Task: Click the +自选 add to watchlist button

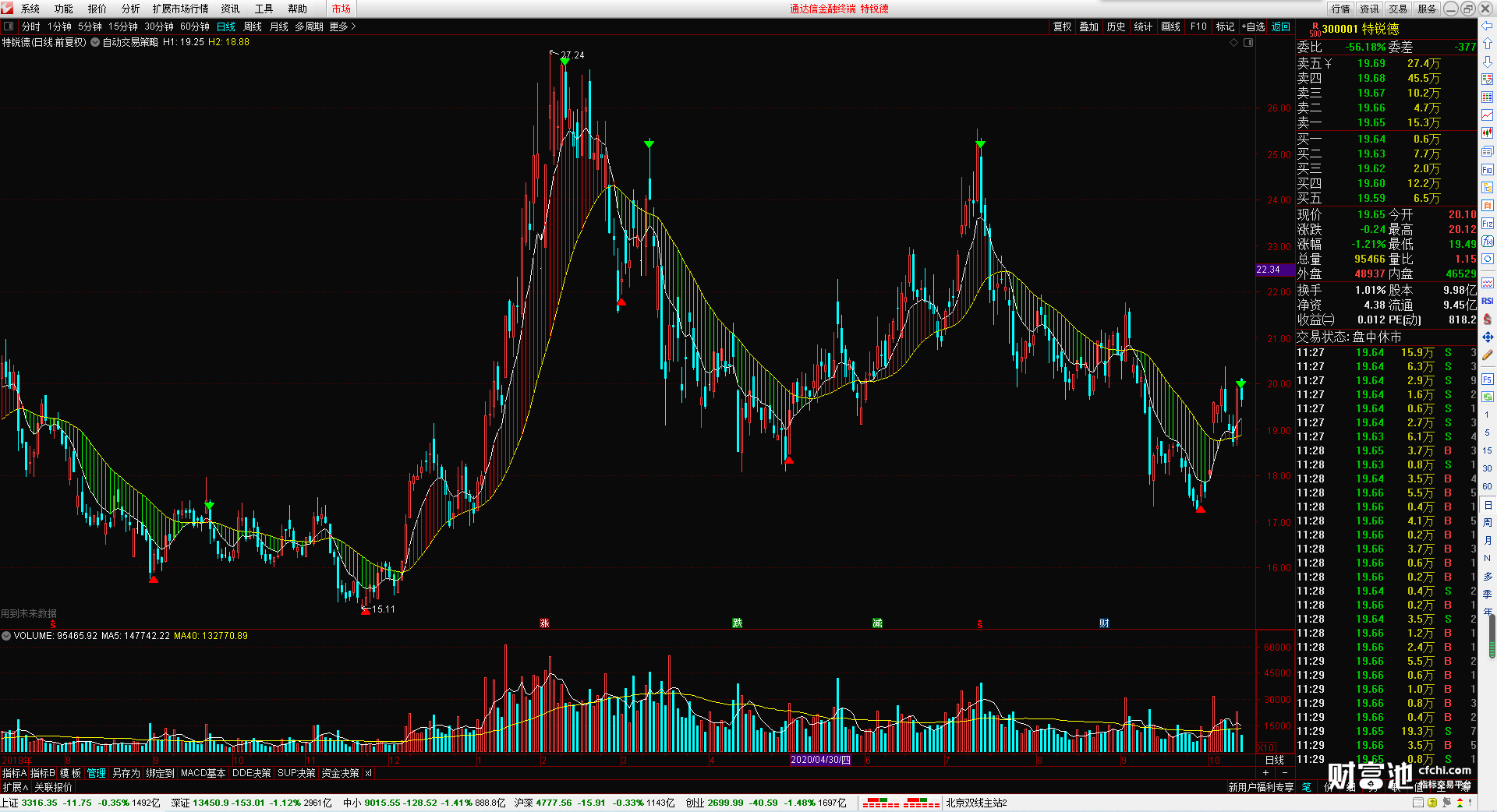Action: (1253, 26)
